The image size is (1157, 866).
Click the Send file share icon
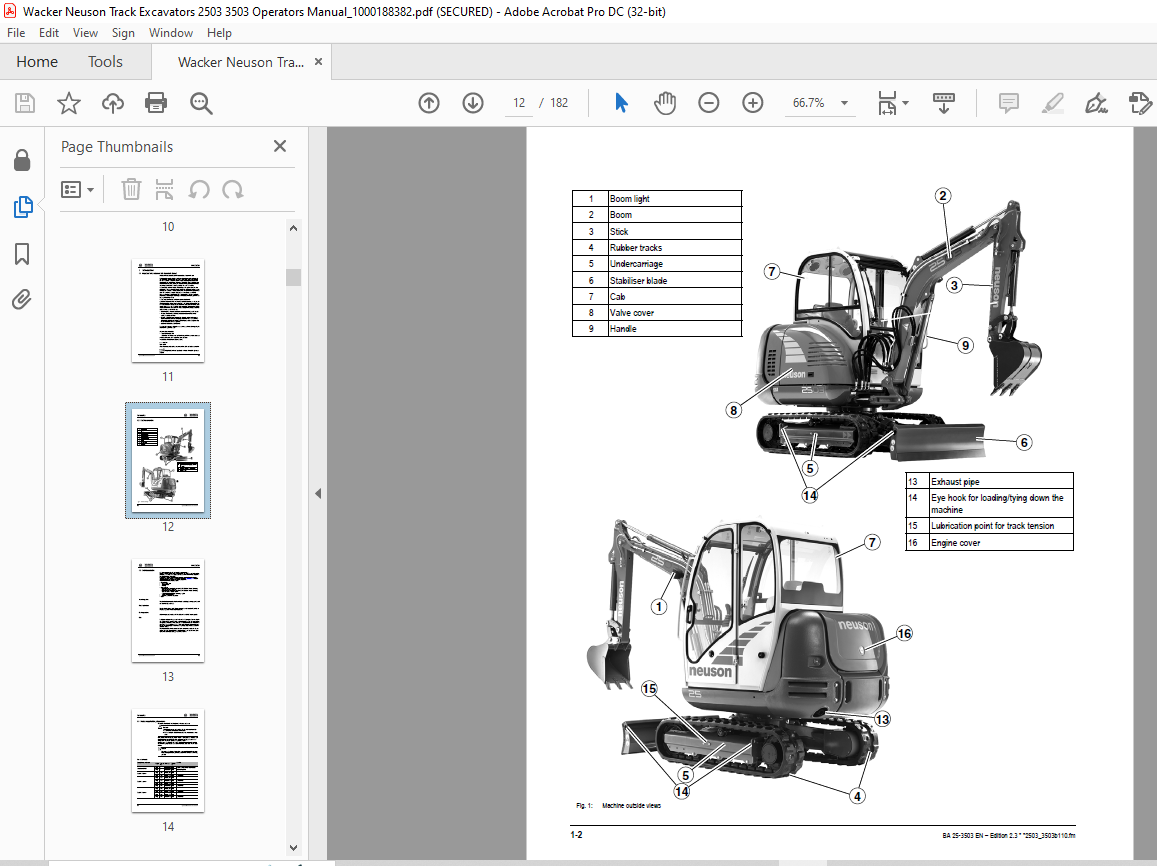point(1140,103)
